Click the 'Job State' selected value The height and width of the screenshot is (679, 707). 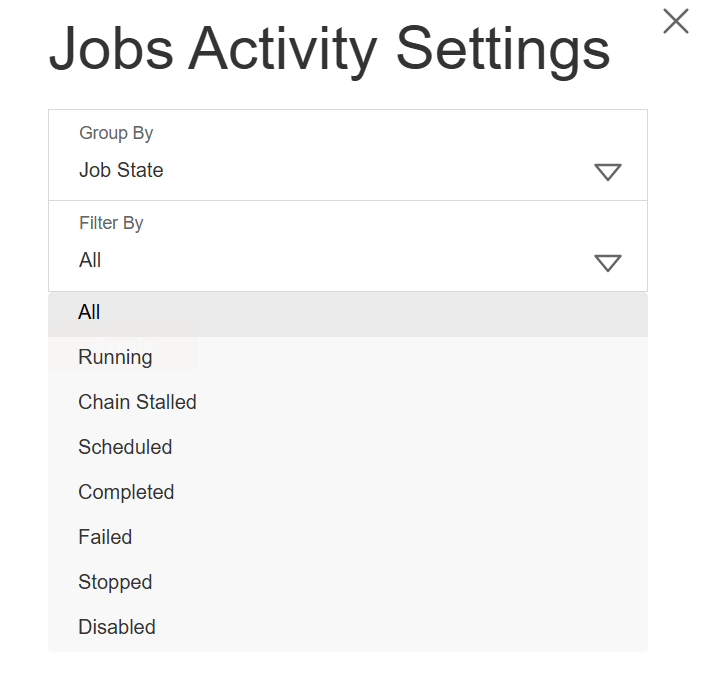pyautogui.click(x=121, y=170)
